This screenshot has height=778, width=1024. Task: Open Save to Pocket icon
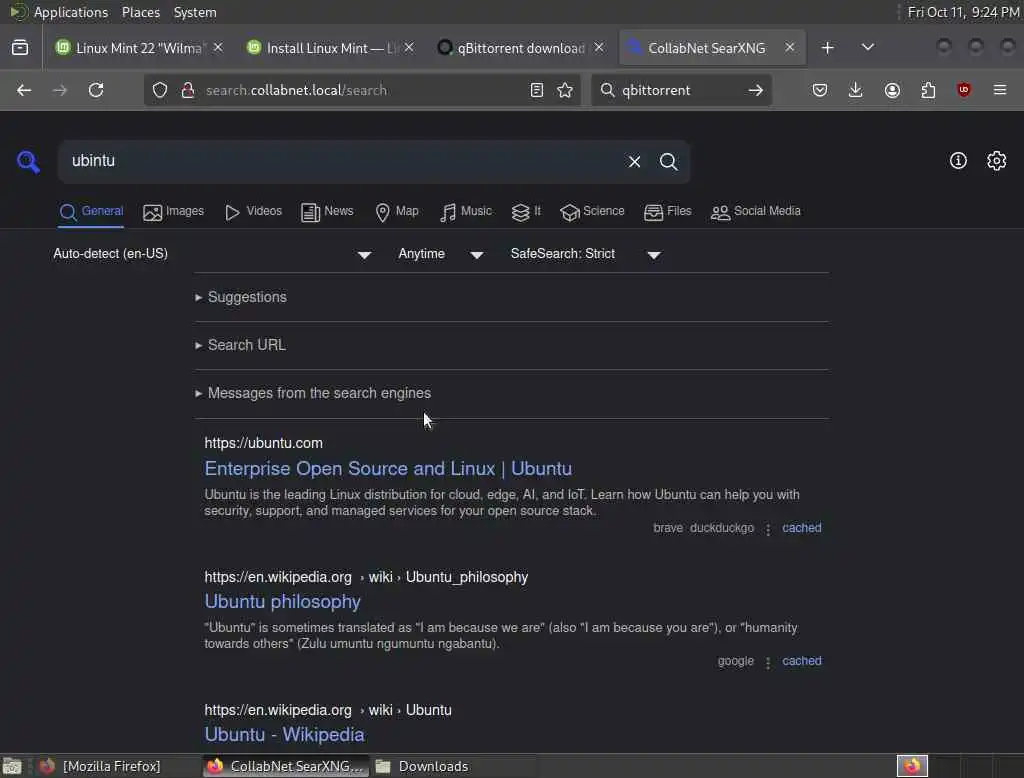click(820, 90)
